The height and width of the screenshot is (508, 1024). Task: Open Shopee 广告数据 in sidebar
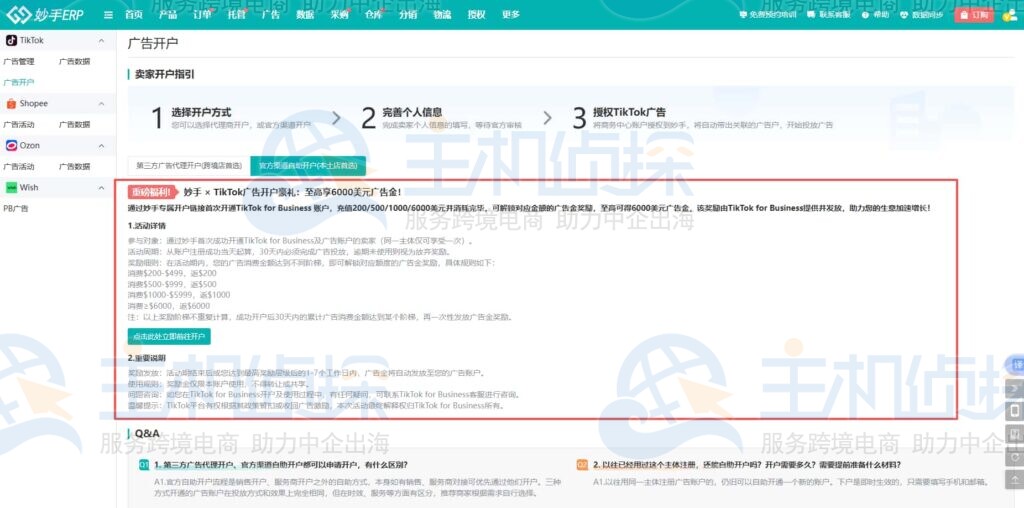coord(74,124)
